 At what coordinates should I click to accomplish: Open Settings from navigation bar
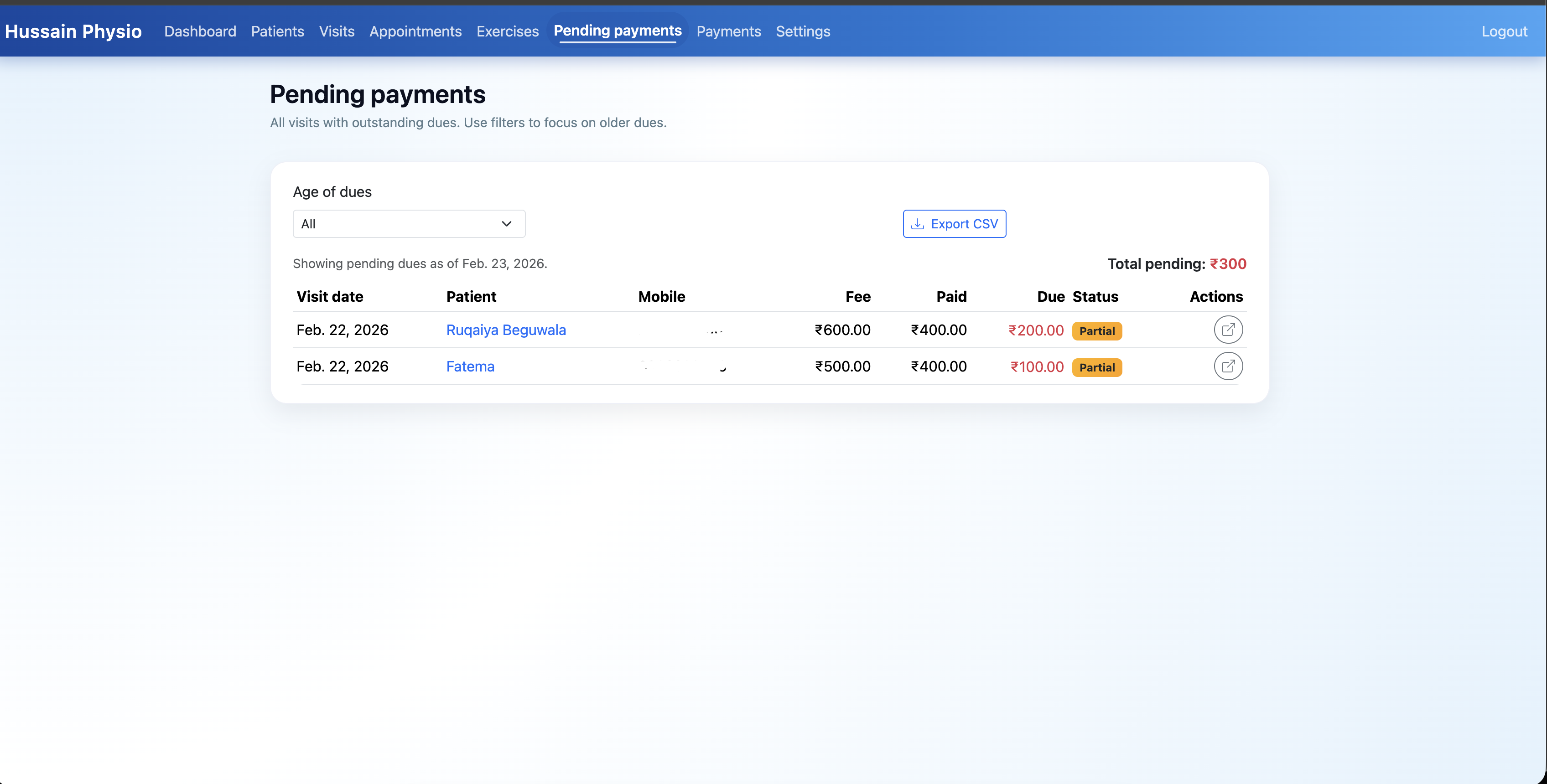pos(803,31)
